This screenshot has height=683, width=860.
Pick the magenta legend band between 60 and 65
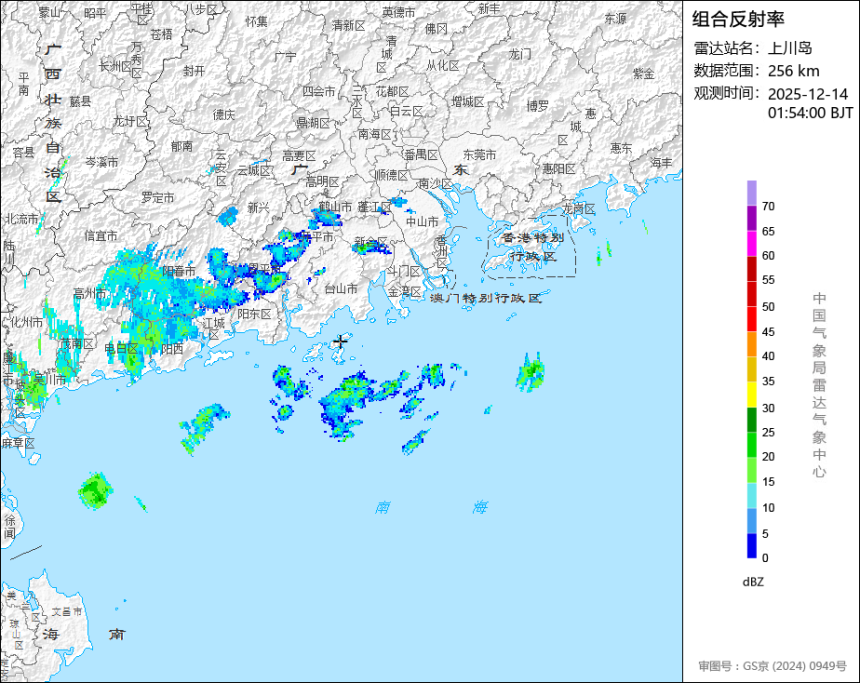point(751,244)
